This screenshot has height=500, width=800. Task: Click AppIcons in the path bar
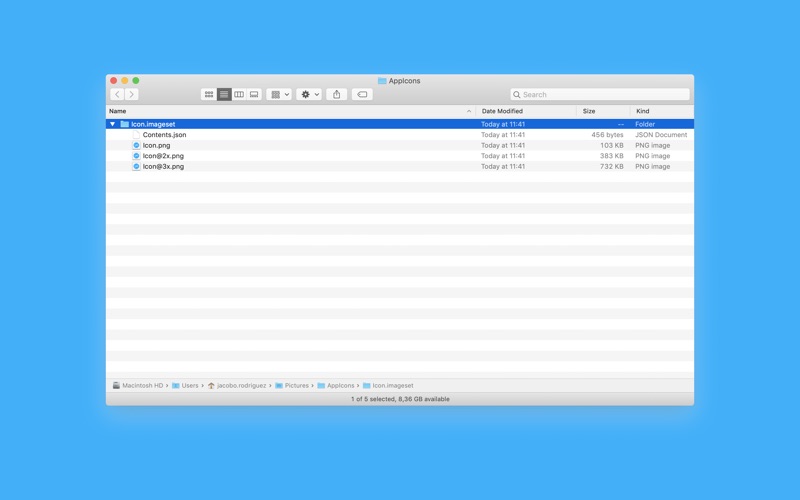click(336, 386)
